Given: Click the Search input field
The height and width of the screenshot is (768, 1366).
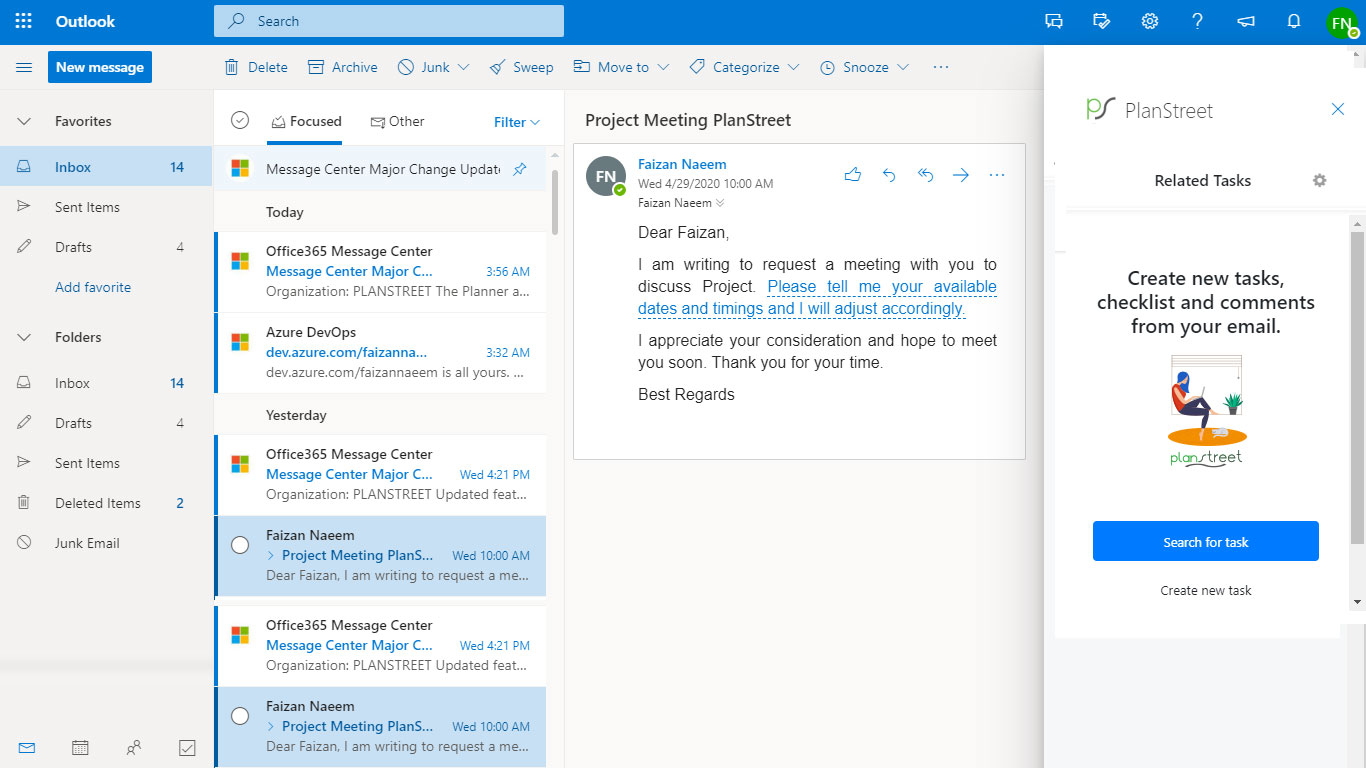Looking at the screenshot, I should [389, 21].
